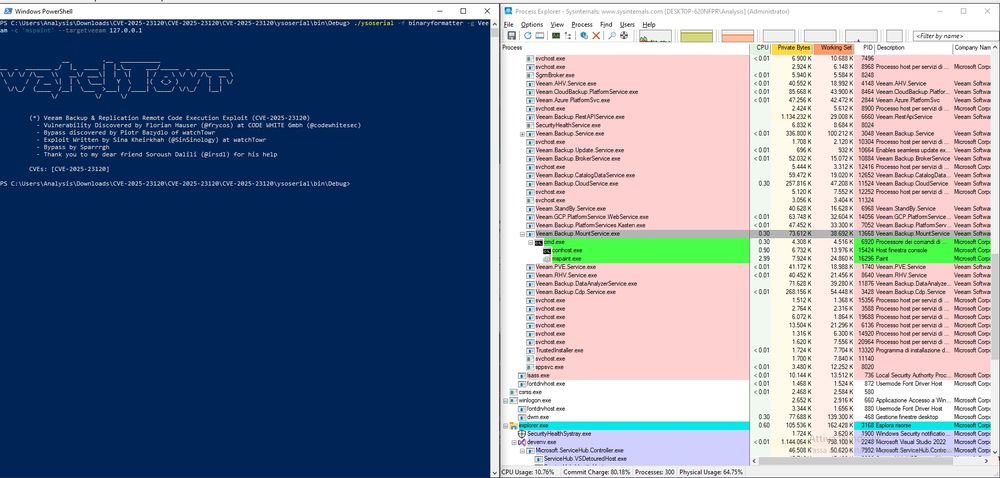Select the Veeam.Backup.MountService.exe row
The height and width of the screenshot is (478, 1000).
coord(746,234)
